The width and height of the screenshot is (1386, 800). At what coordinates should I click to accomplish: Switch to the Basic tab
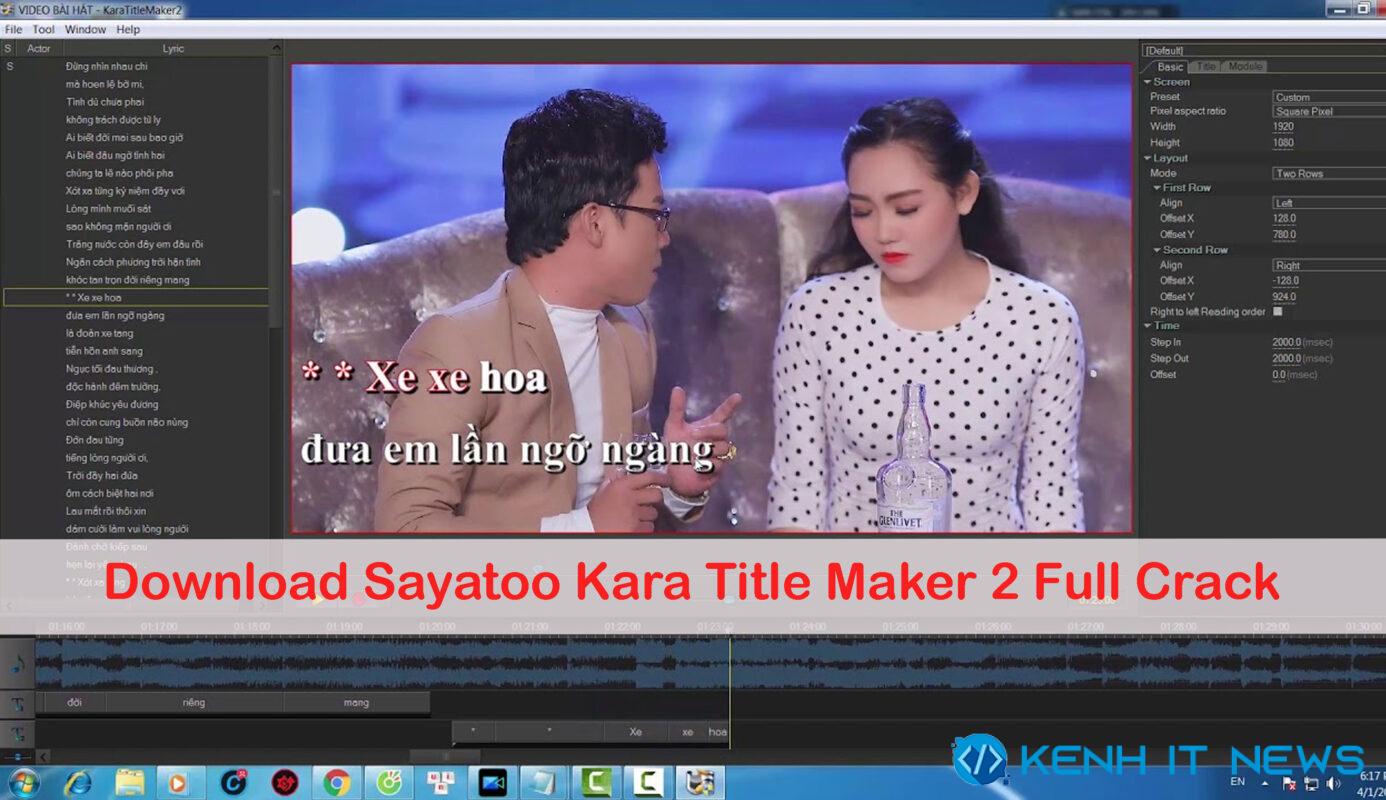point(1170,67)
